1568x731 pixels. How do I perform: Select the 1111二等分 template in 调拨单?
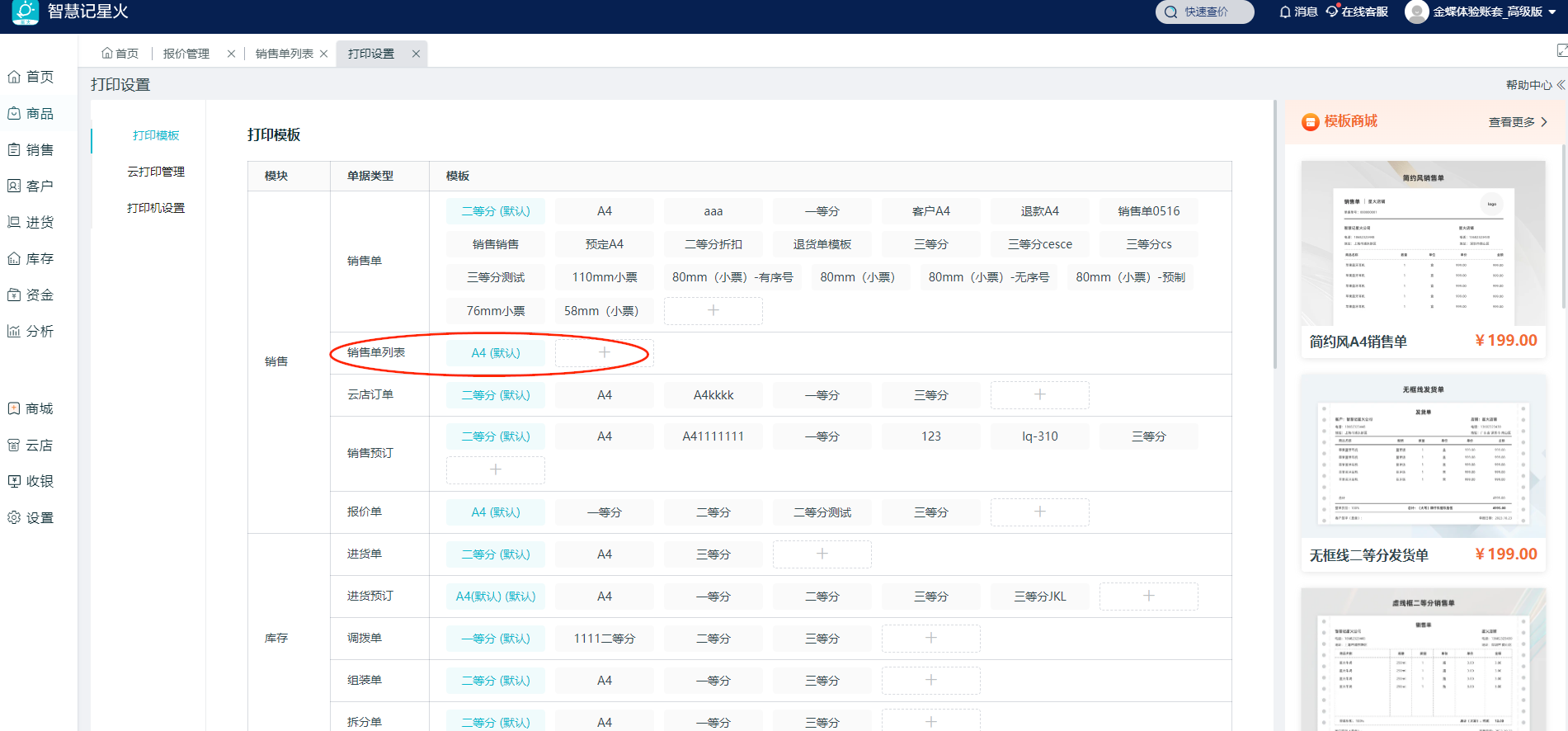tap(605, 639)
